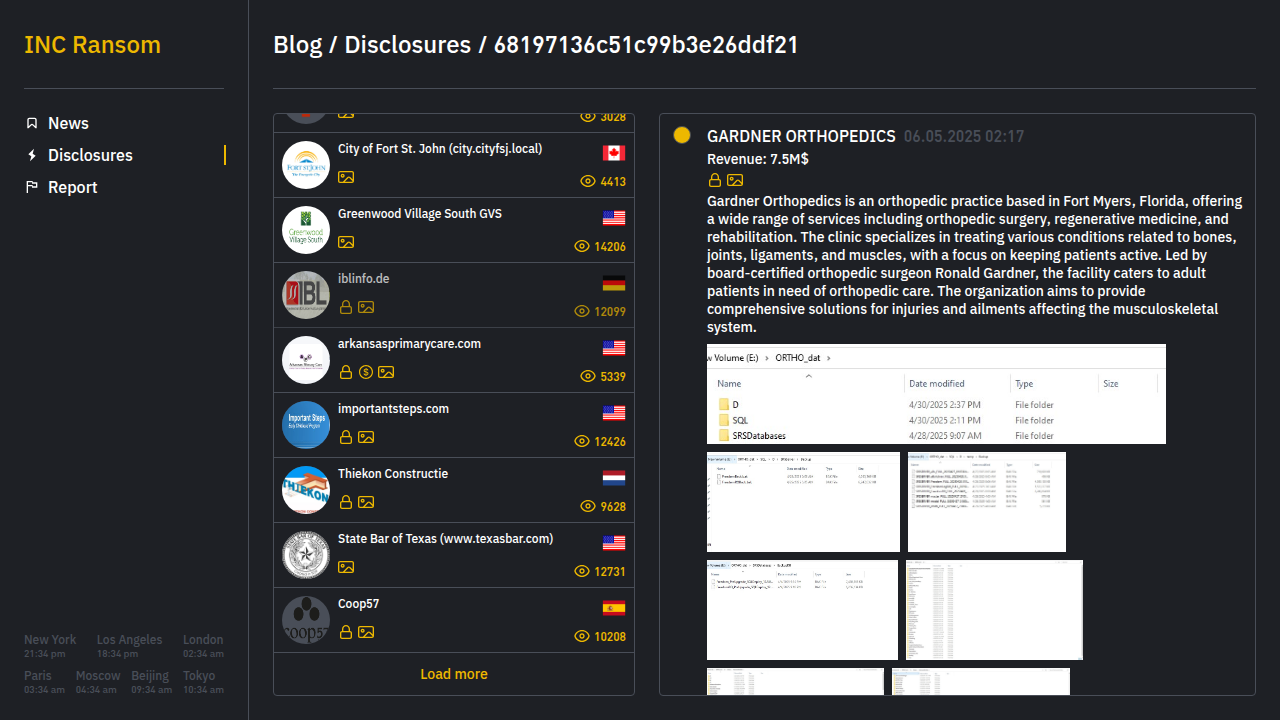Click the image icon under Greenwood Village South
Screen dimensions: 1280x720
346,242
